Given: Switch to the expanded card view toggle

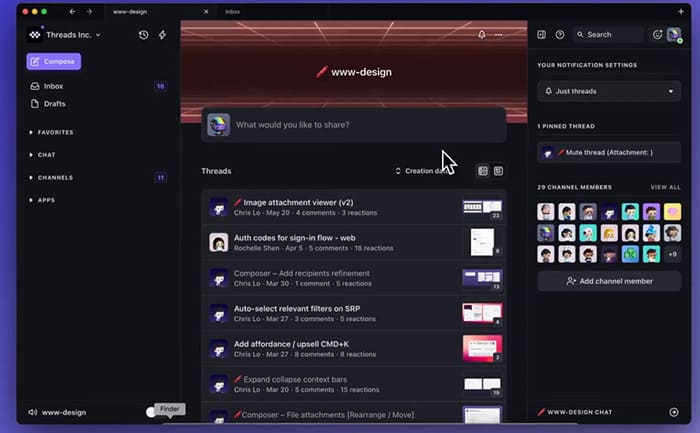Looking at the screenshot, I should coord(483,171).
